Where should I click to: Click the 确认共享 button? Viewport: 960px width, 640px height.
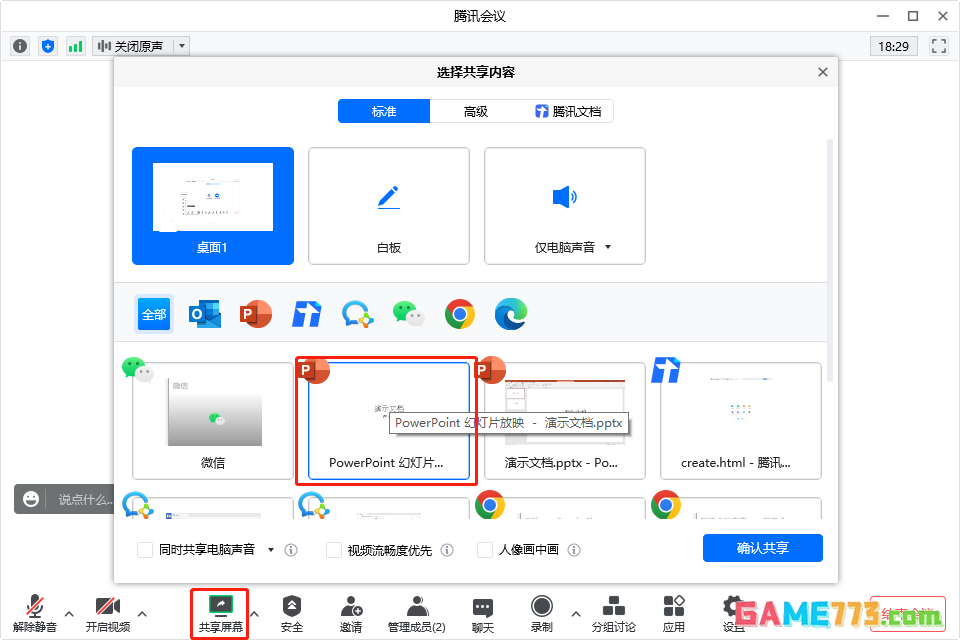pyautogui.click(x=762, y=548)
